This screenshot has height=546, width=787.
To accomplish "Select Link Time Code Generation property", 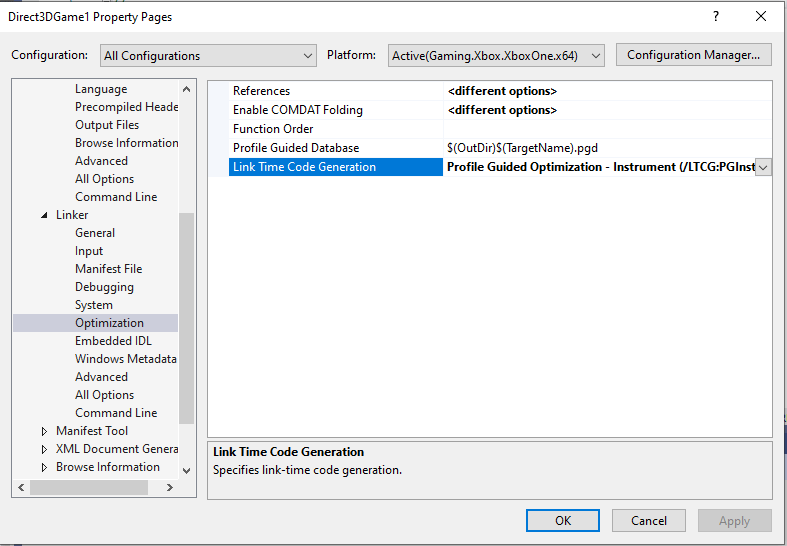I will 336,167.
